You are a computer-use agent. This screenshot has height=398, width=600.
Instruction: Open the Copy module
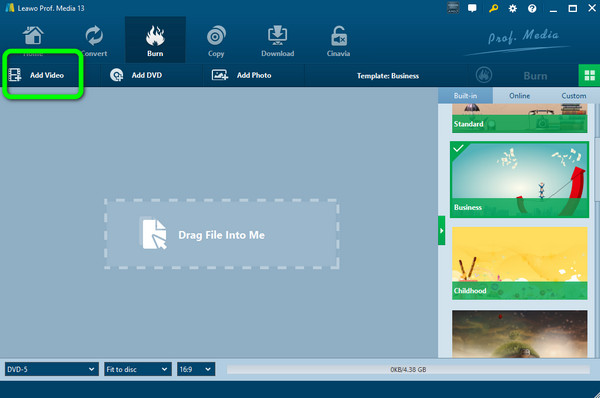[216, 40]
